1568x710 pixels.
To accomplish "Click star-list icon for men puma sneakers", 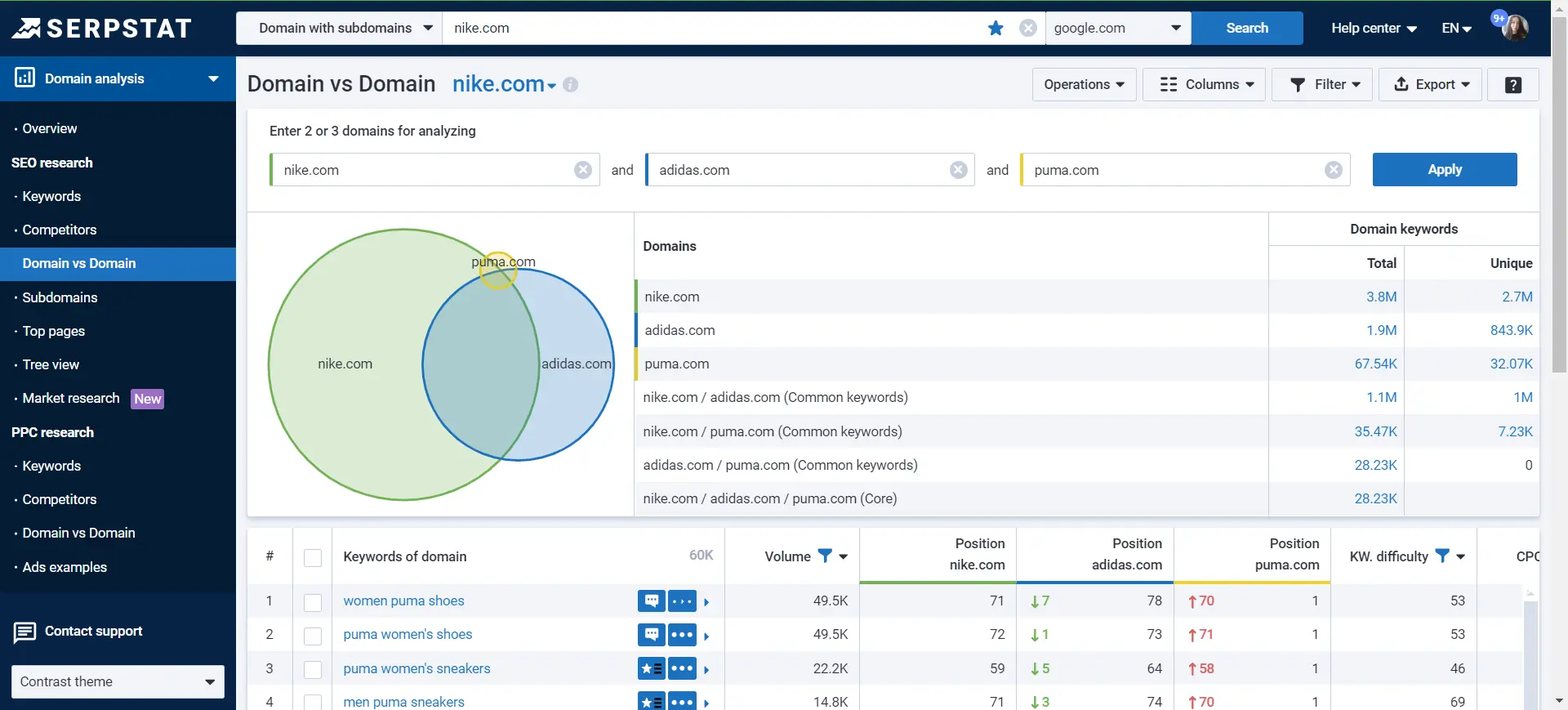I will click(x=652, y=701).
